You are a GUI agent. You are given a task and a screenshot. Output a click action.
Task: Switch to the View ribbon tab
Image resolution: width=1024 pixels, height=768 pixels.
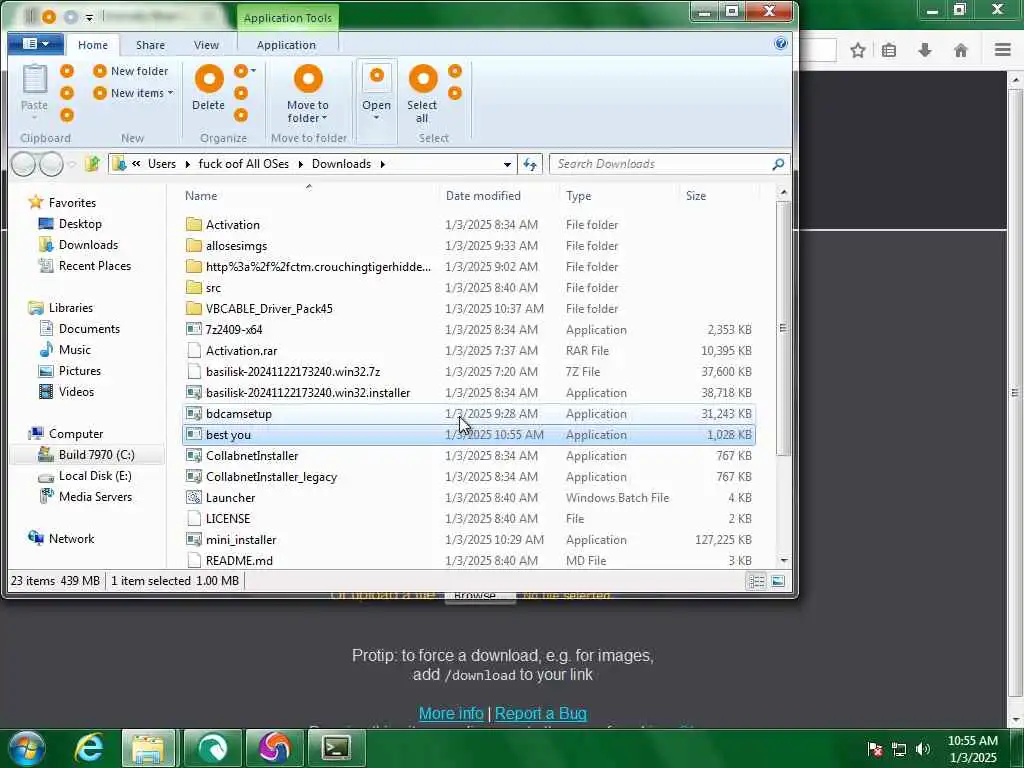point(206,45)
